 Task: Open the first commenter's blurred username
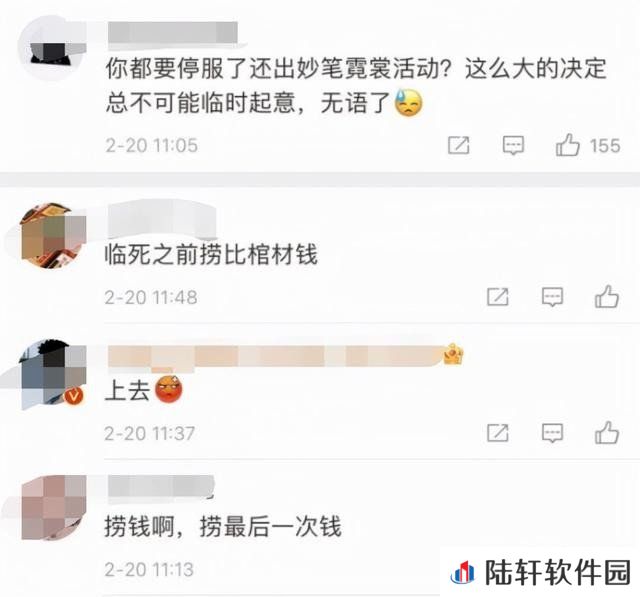click(173, 31)
